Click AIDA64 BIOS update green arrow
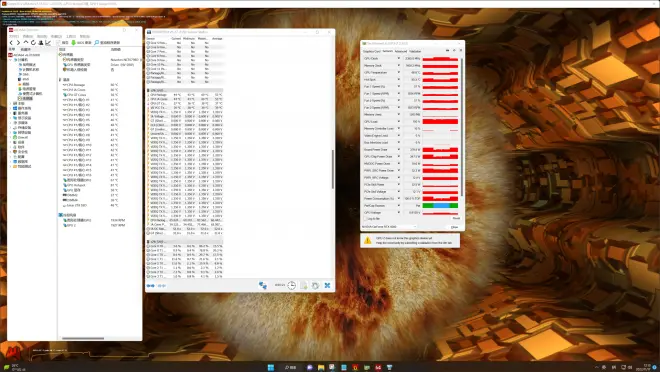Viewport: 660px width, 372px height. [x=73, y=43]
